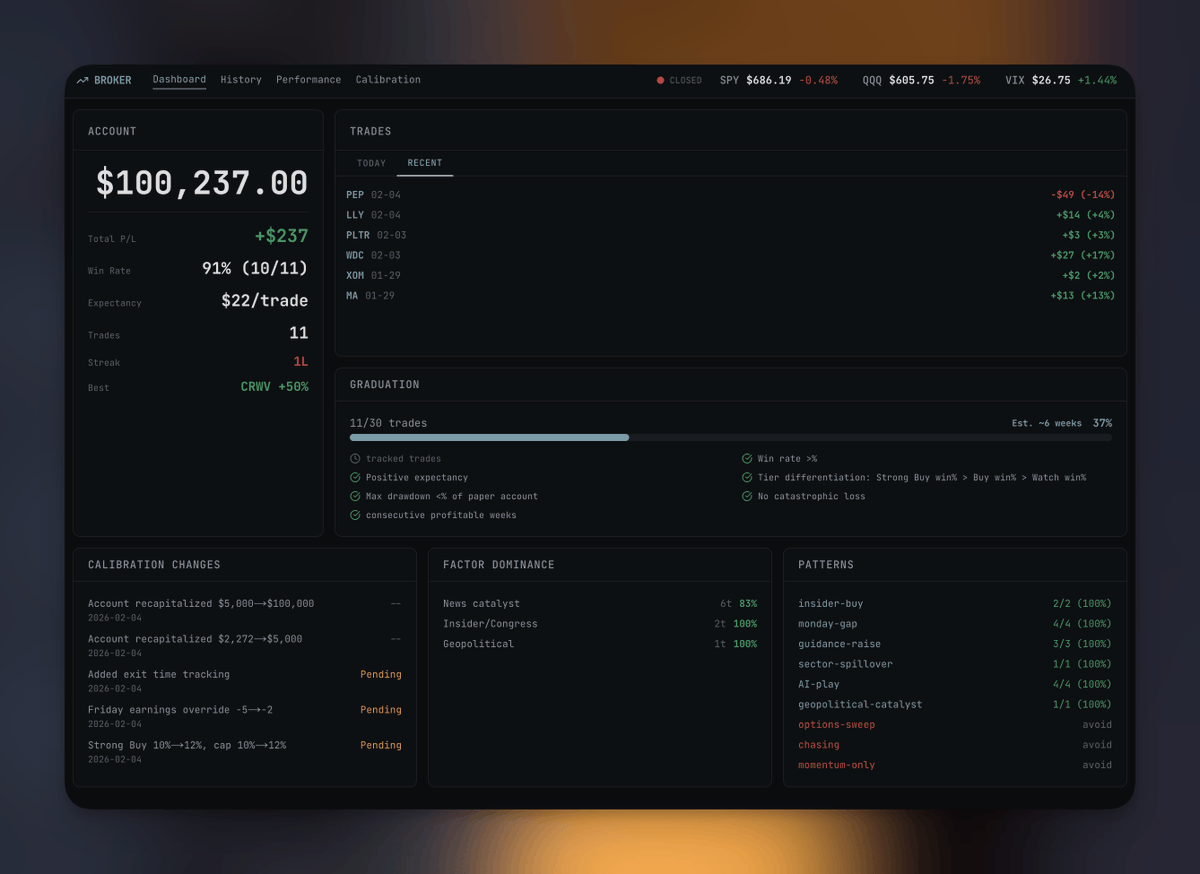Click the insider-buy pattern

955,604
